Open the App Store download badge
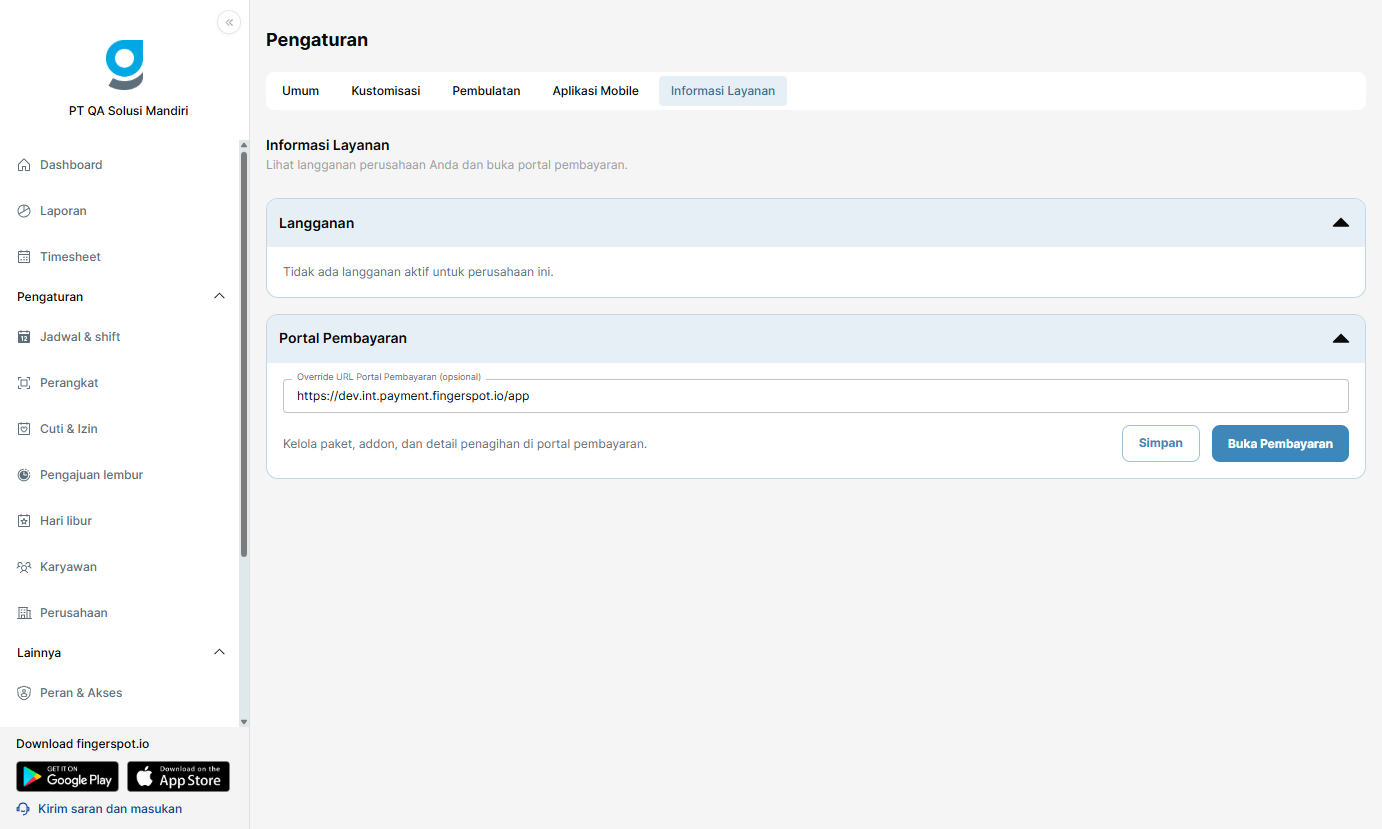This screenshot has width=1382, height=829. [178, 777]
